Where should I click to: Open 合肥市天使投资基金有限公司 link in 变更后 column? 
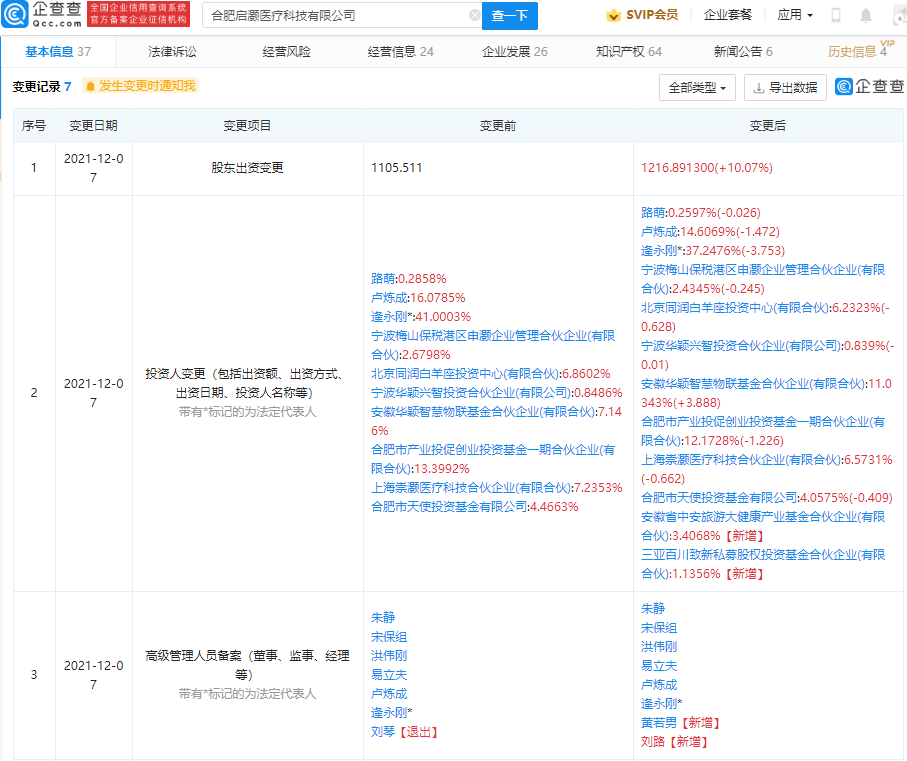pos(719,497)
